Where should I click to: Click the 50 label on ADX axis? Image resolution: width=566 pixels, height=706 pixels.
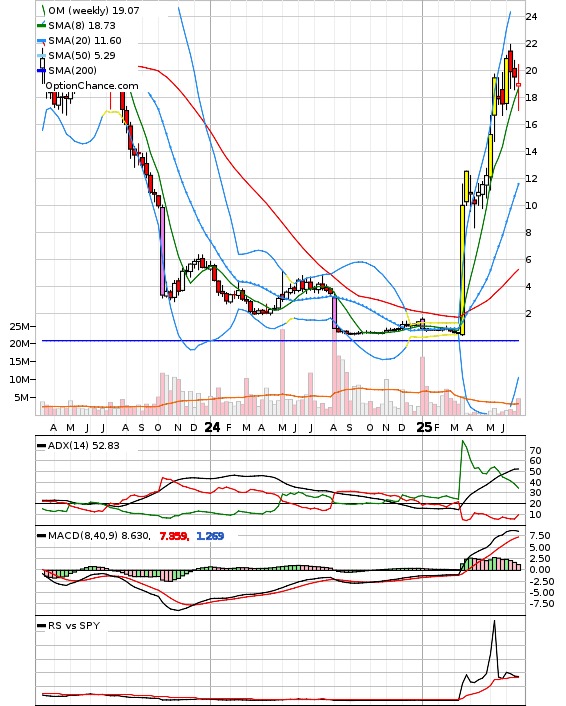(x=535, y=472)
